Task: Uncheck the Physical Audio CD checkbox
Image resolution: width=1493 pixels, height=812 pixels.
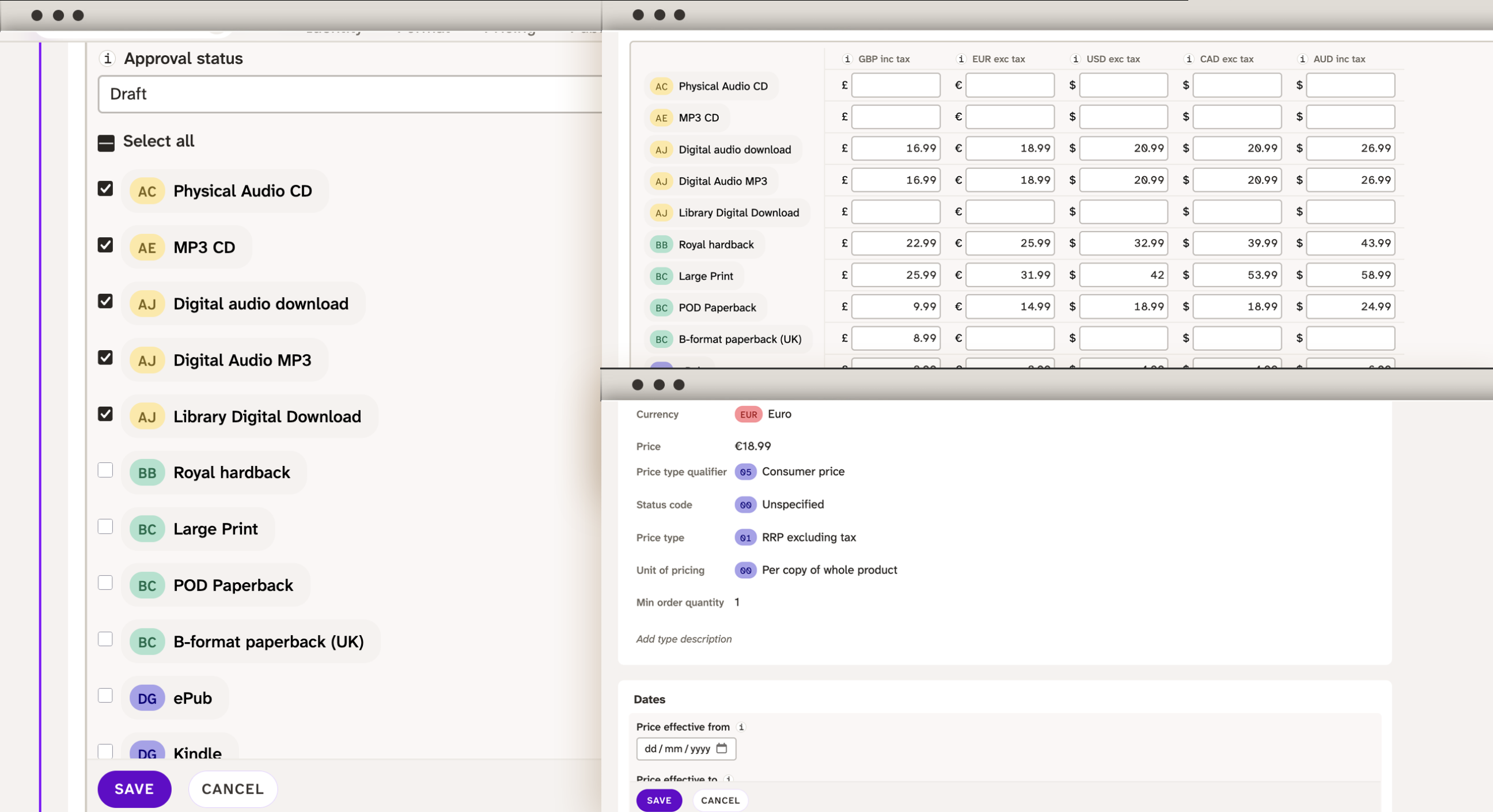Action: [105, 188]
